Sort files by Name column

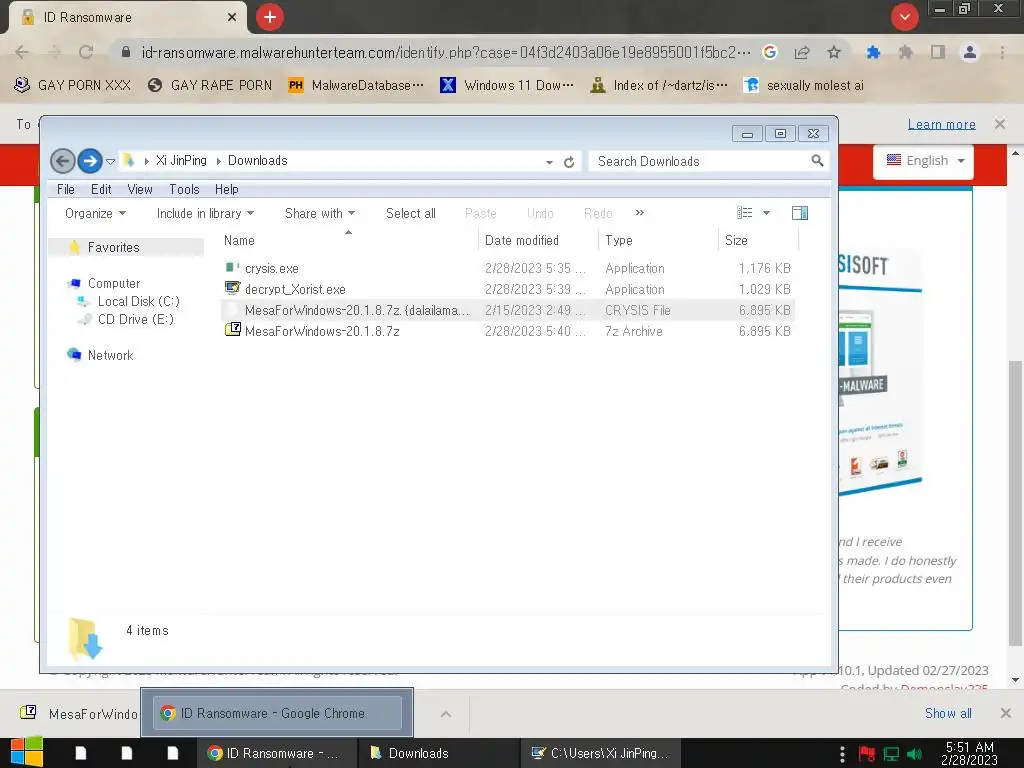pos(349,240)
